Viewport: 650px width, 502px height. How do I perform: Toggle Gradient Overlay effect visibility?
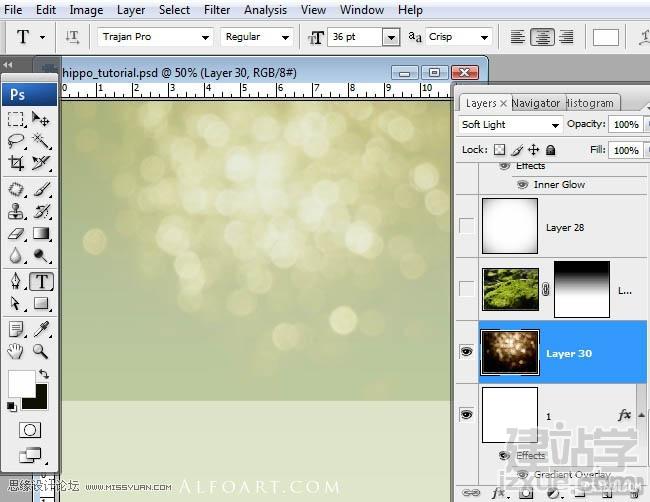(x=522, y=475)
